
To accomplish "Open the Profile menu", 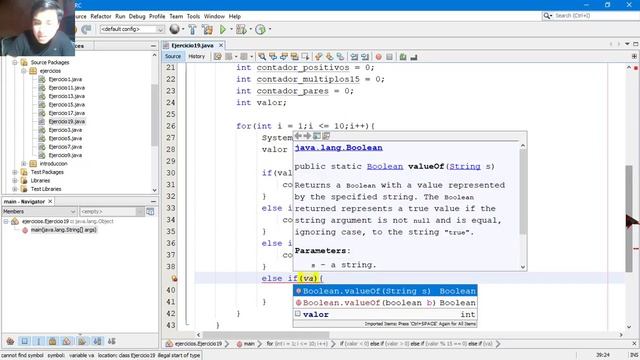I will tap(157, 16).
